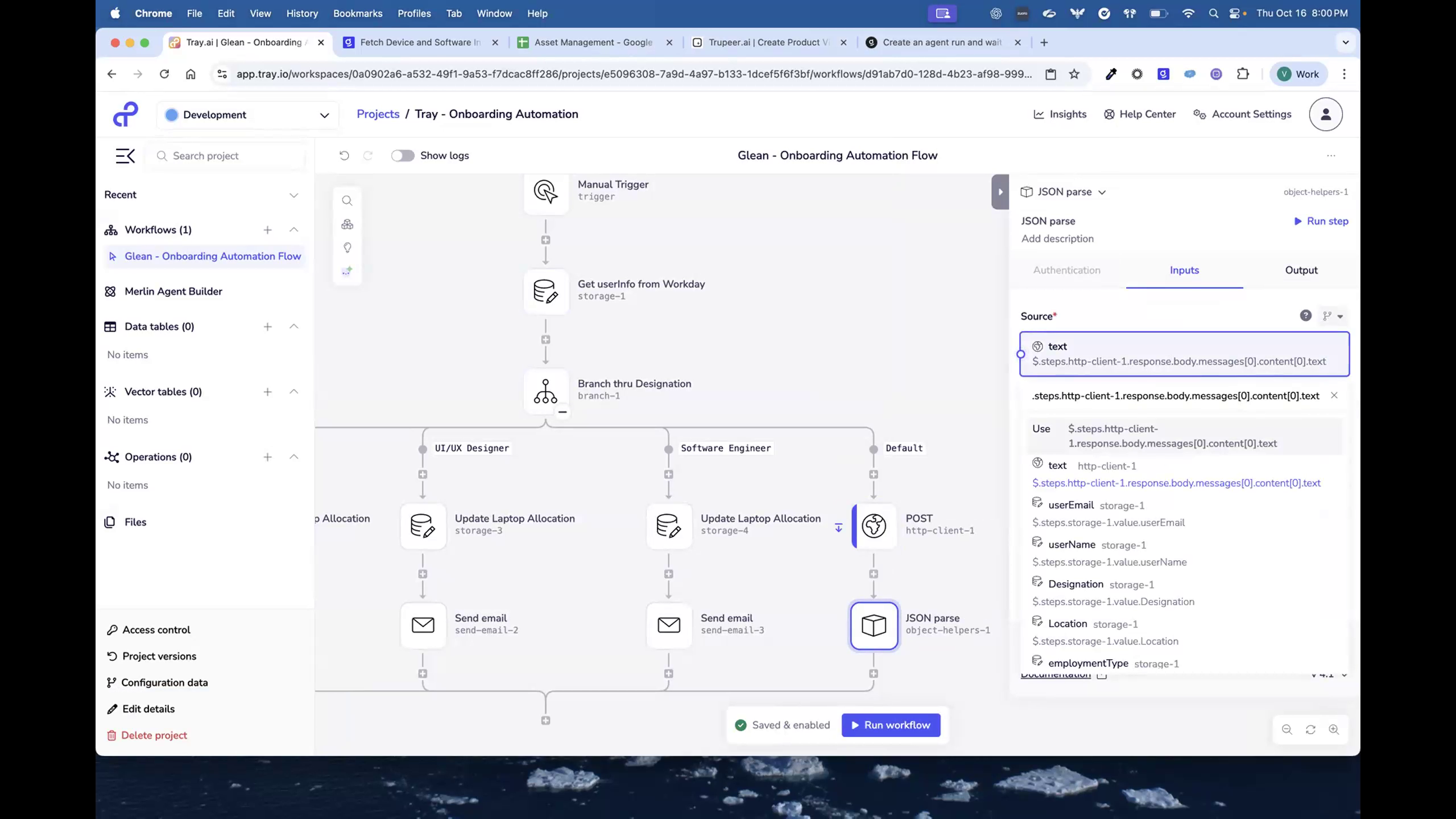
Task: Open the search tool in the workflow canvas
Action: point(348,200)
